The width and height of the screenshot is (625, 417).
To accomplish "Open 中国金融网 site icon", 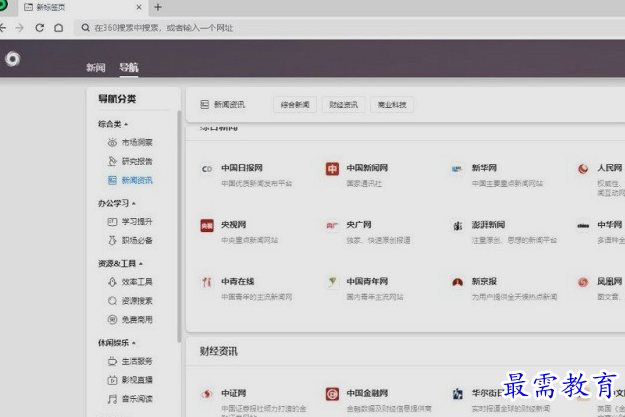I will pos(332,394).
